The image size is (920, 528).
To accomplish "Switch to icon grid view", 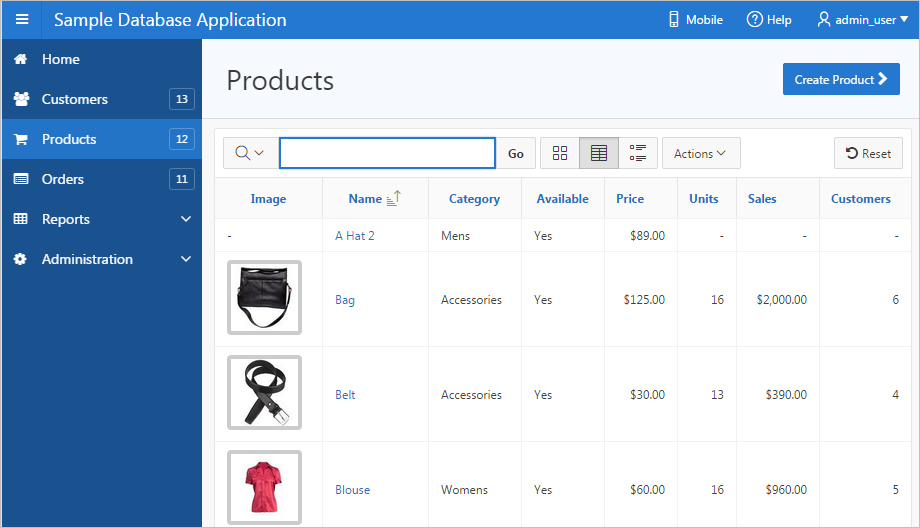I will click(x=560, y=153).
